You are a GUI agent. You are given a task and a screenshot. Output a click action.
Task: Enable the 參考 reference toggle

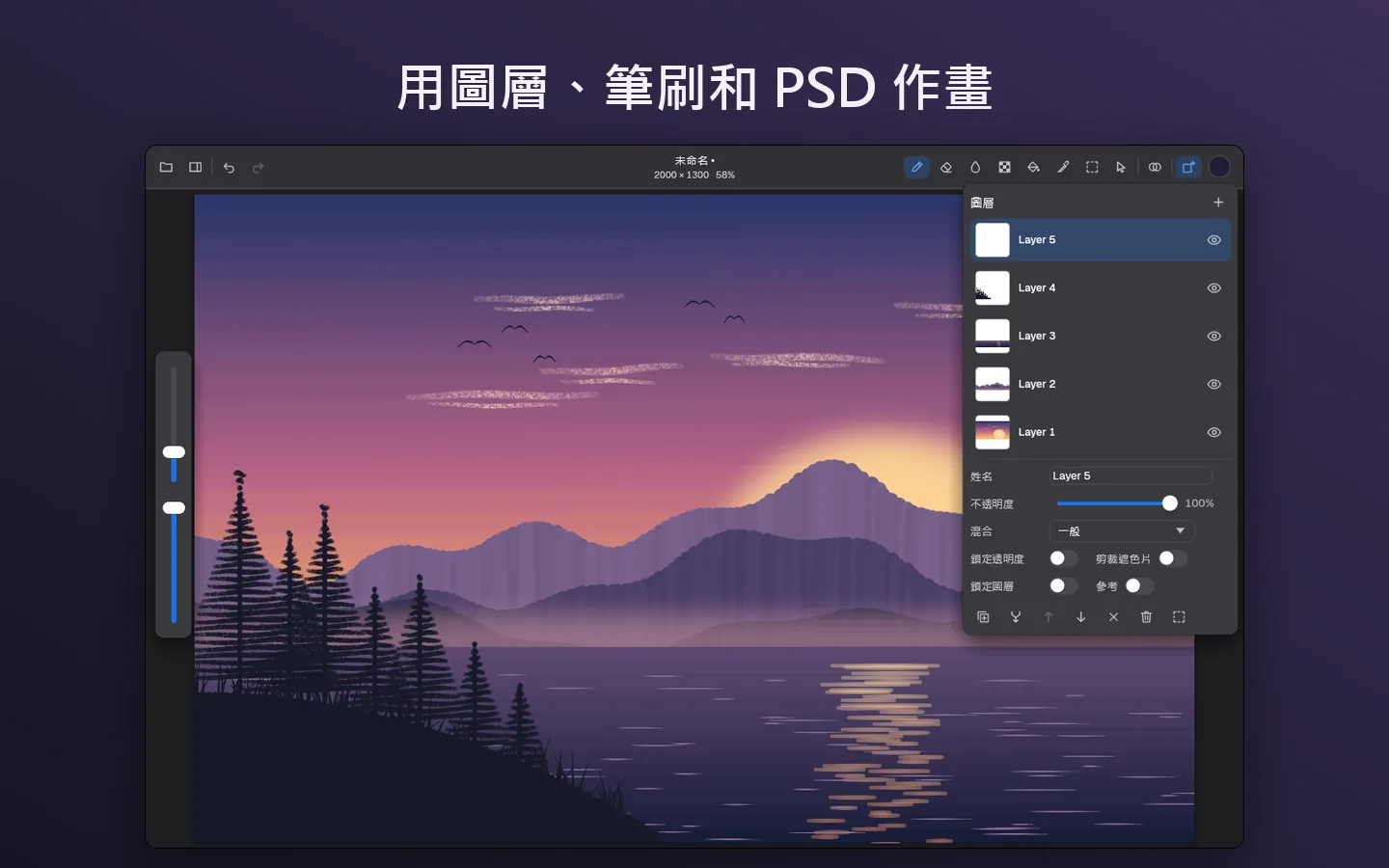1138,585
